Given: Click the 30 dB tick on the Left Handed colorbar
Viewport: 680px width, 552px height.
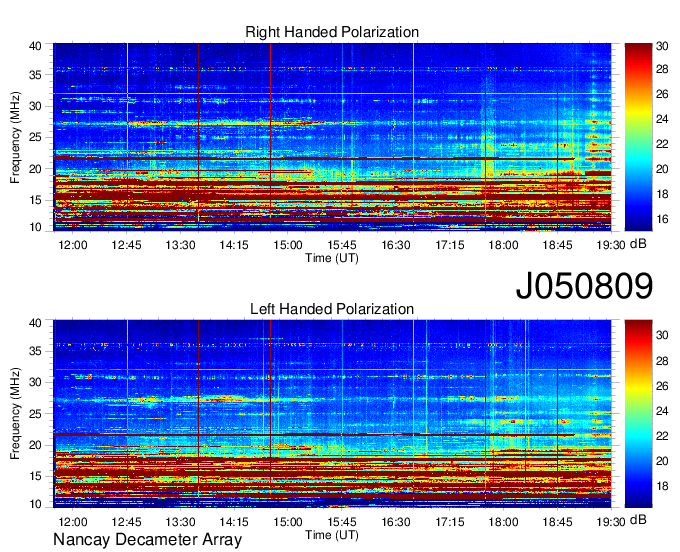Looking at the screenshot, I should click(x=662, y=335).
